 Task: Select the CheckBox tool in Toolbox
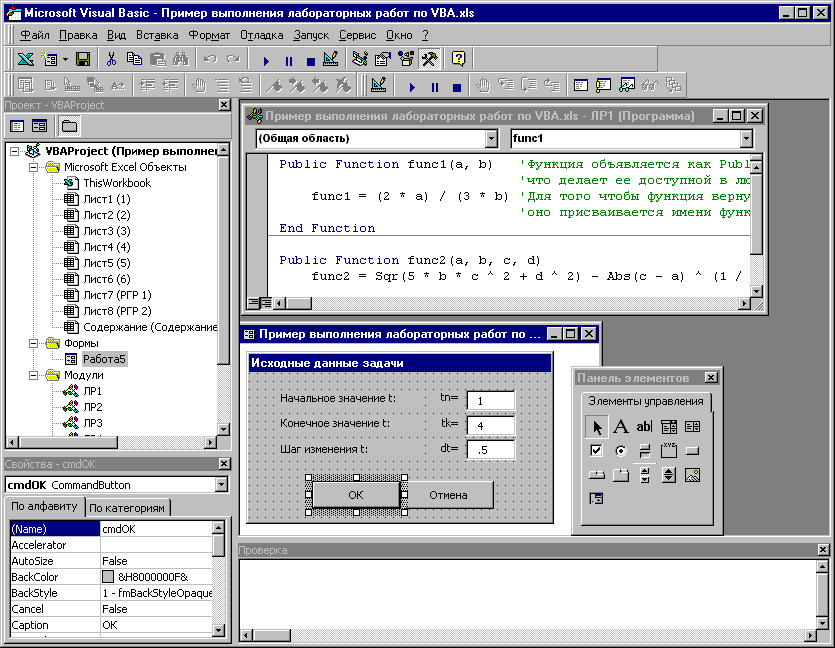click(x=596, y=451)
